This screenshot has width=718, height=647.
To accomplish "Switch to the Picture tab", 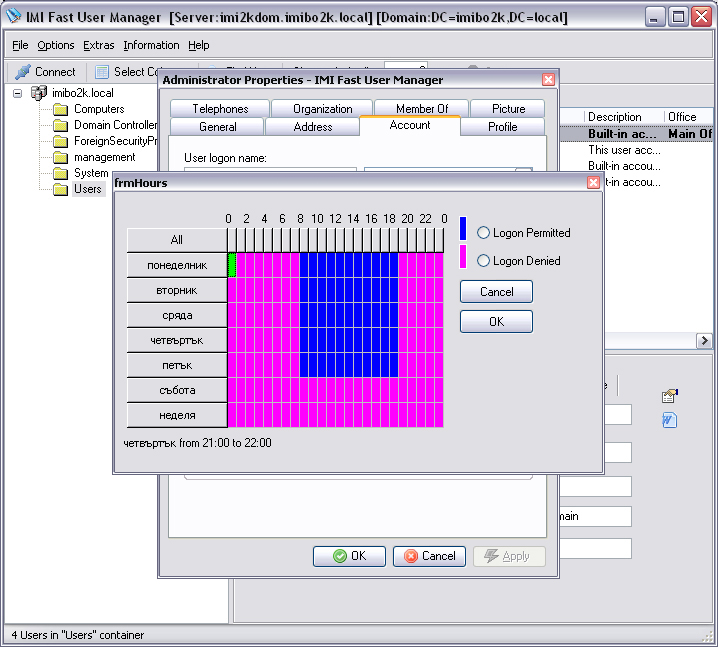I will click(x=508, y=109).
